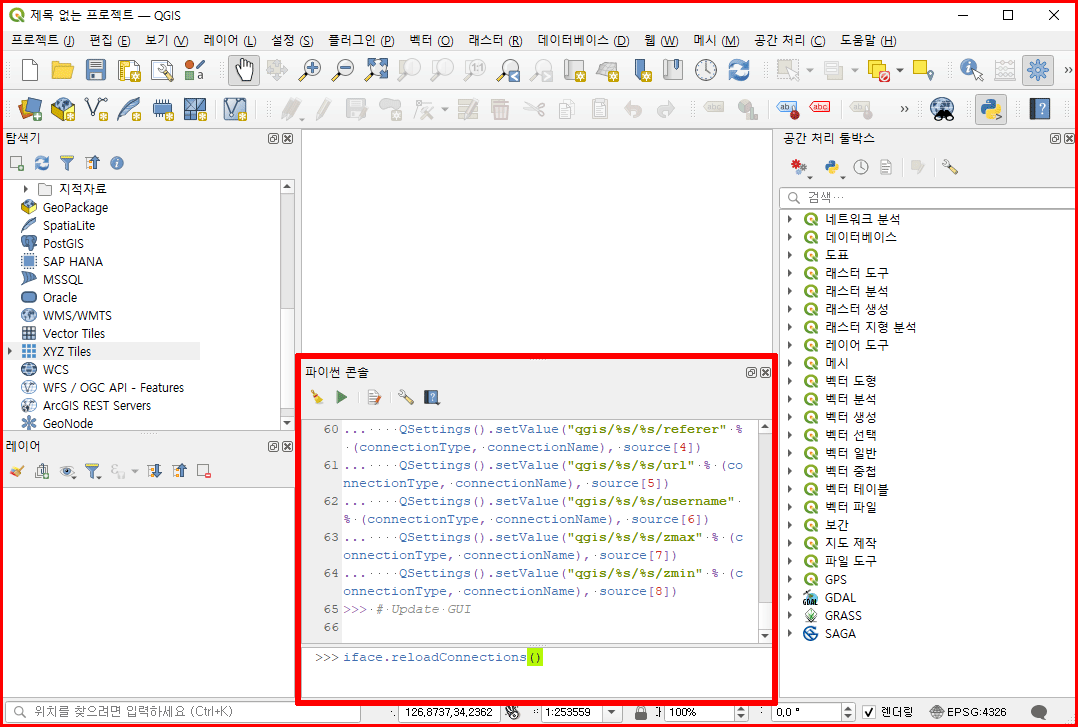Create new Shapefile layer icon
This screenshot has height=727, width=1078.
(x=96, y=108)
